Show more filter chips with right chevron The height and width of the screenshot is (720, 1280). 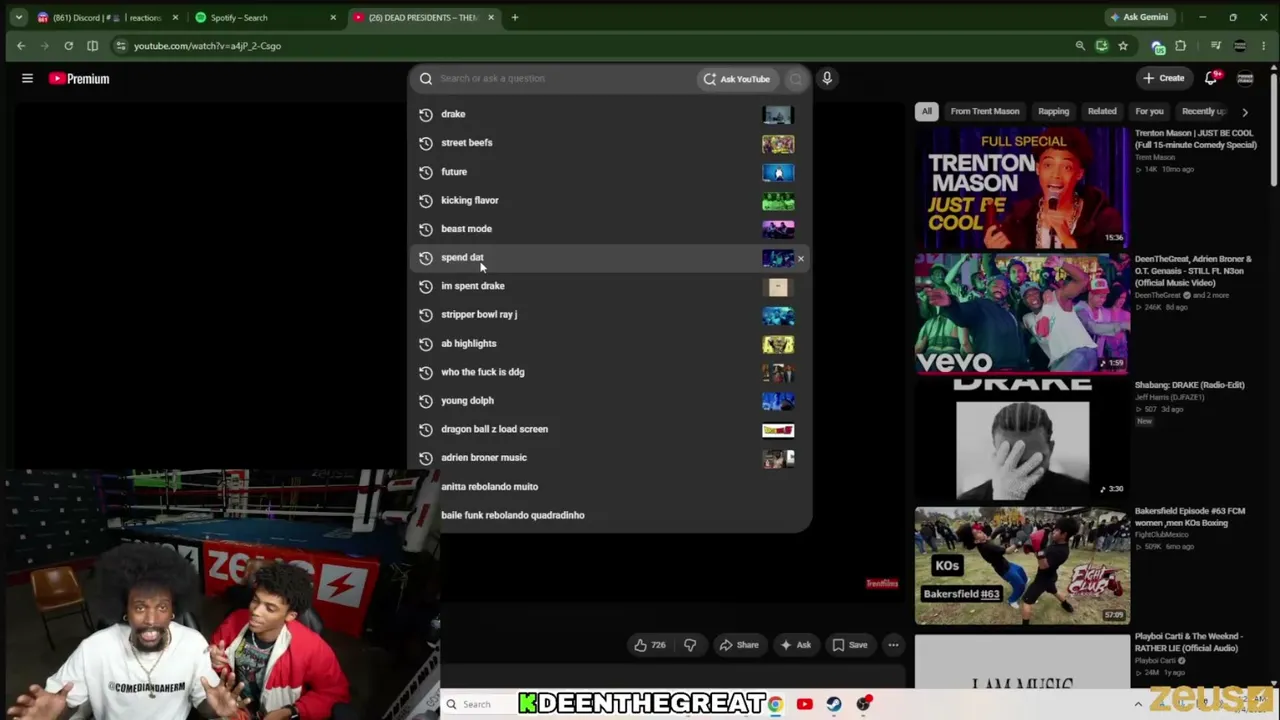coord(1245,112)
